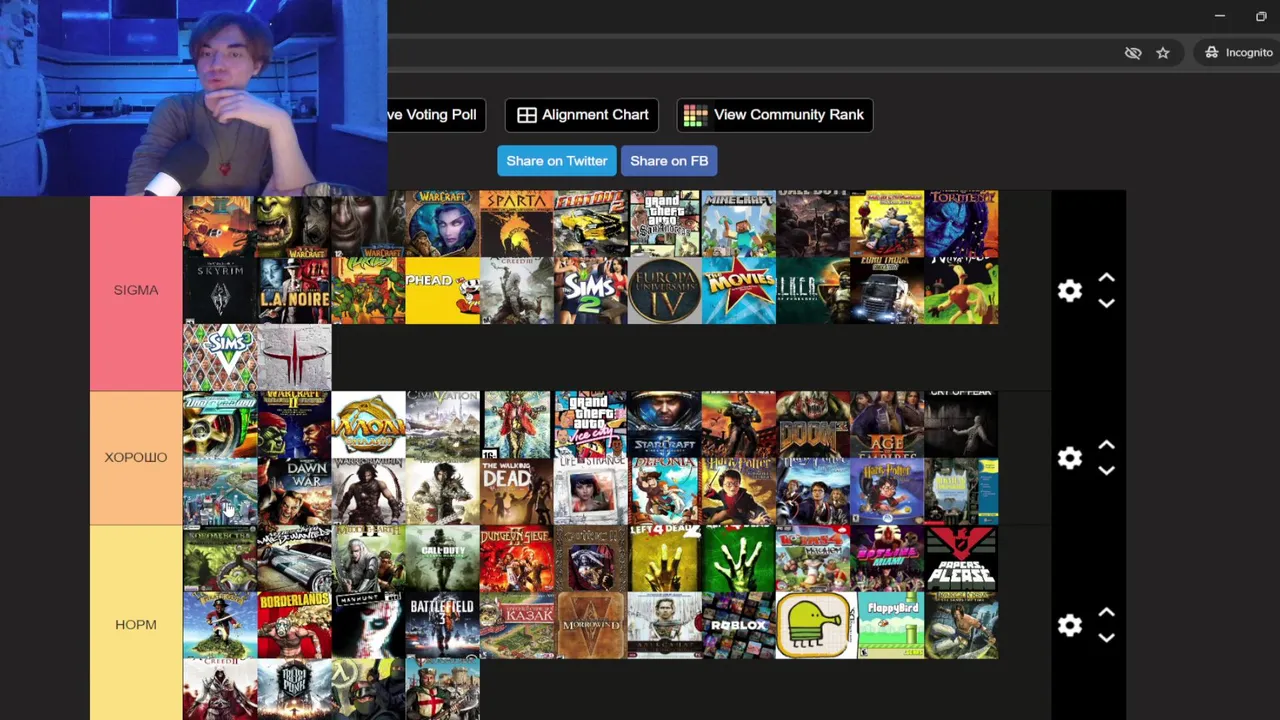The width and height of the screenshot is (1280, 720).
Task: Move SIGMA tier row down
Action: [1106, 303]
